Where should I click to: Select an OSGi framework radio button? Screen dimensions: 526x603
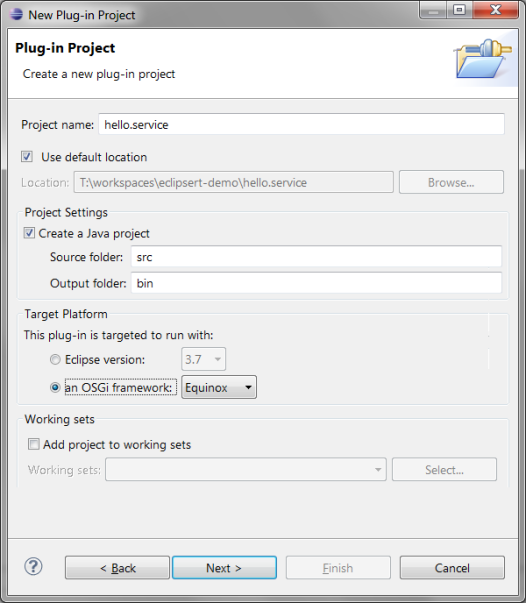pyautogui.click(x=55, y=387)
